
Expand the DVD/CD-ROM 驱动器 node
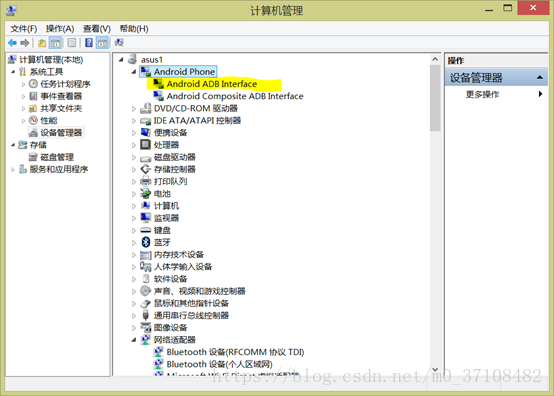(134, 109)
